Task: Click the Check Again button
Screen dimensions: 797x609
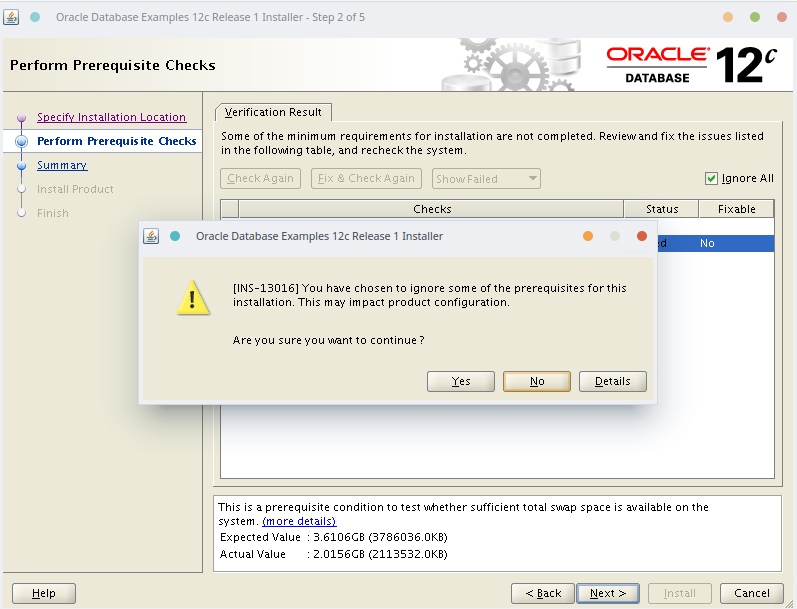Action: click(260, 178)
